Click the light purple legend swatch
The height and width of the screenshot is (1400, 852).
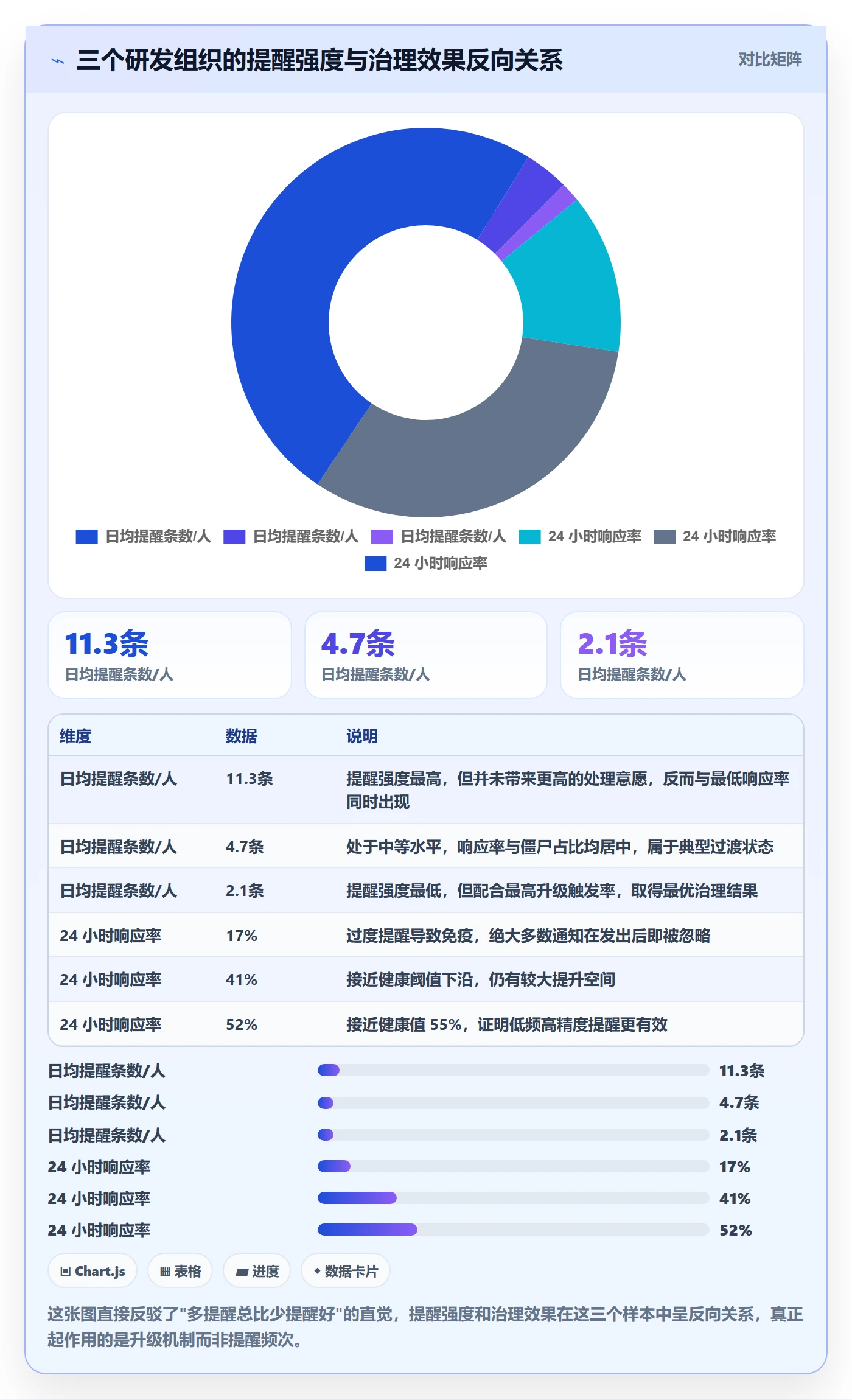pos(382,537)
